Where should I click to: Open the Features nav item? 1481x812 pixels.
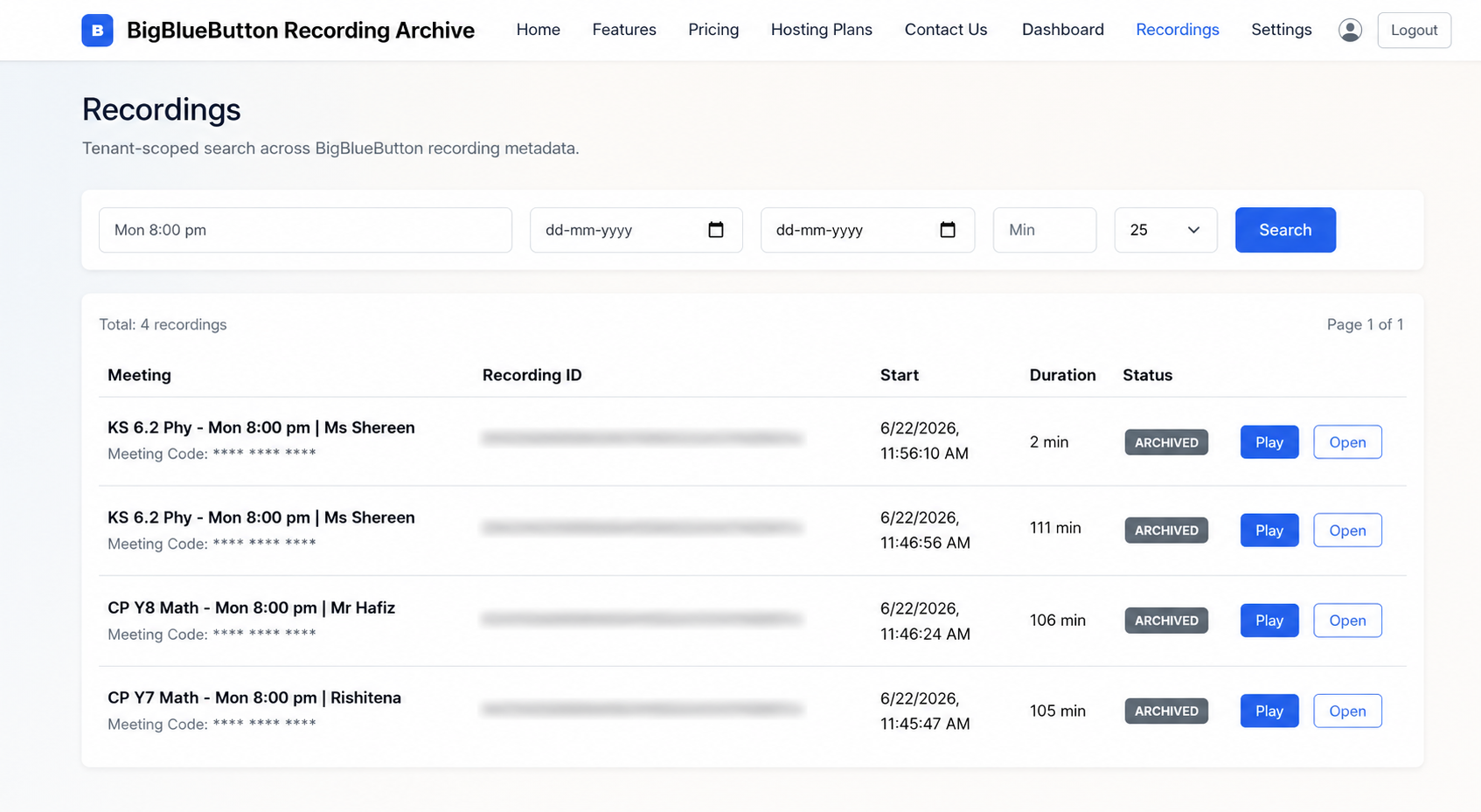coord(624,30)
